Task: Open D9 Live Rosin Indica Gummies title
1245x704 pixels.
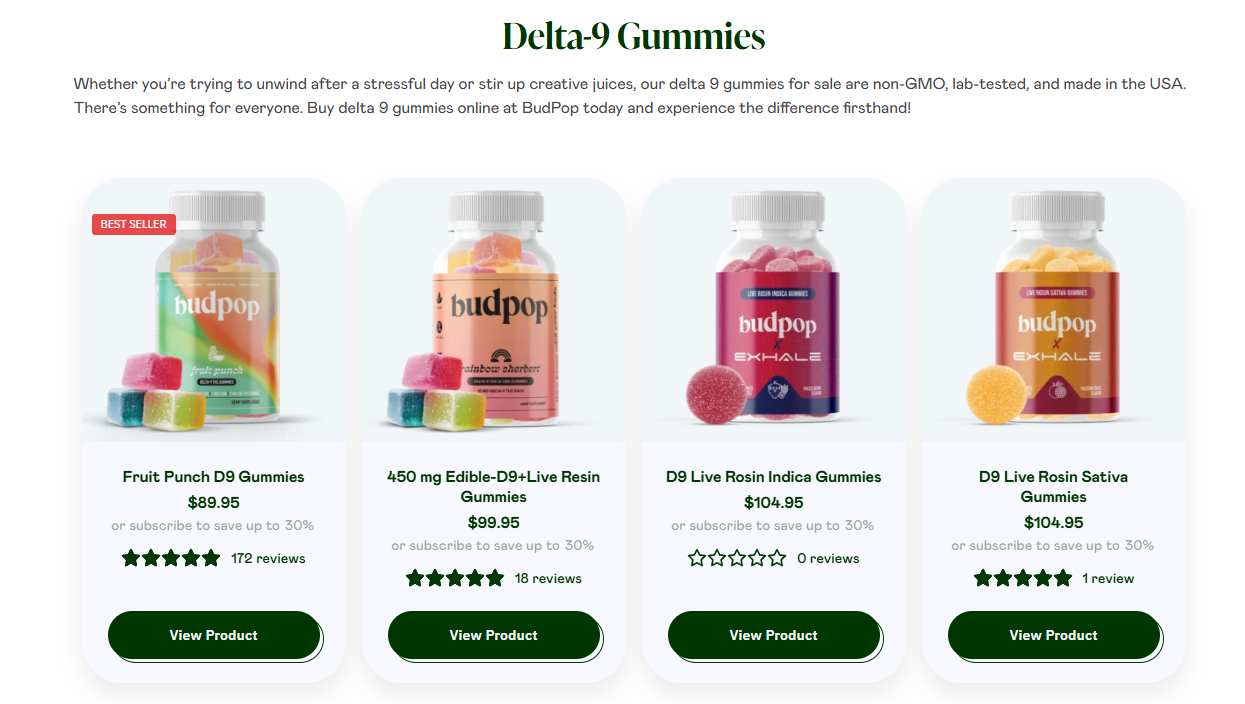Action: click(774, 477)
